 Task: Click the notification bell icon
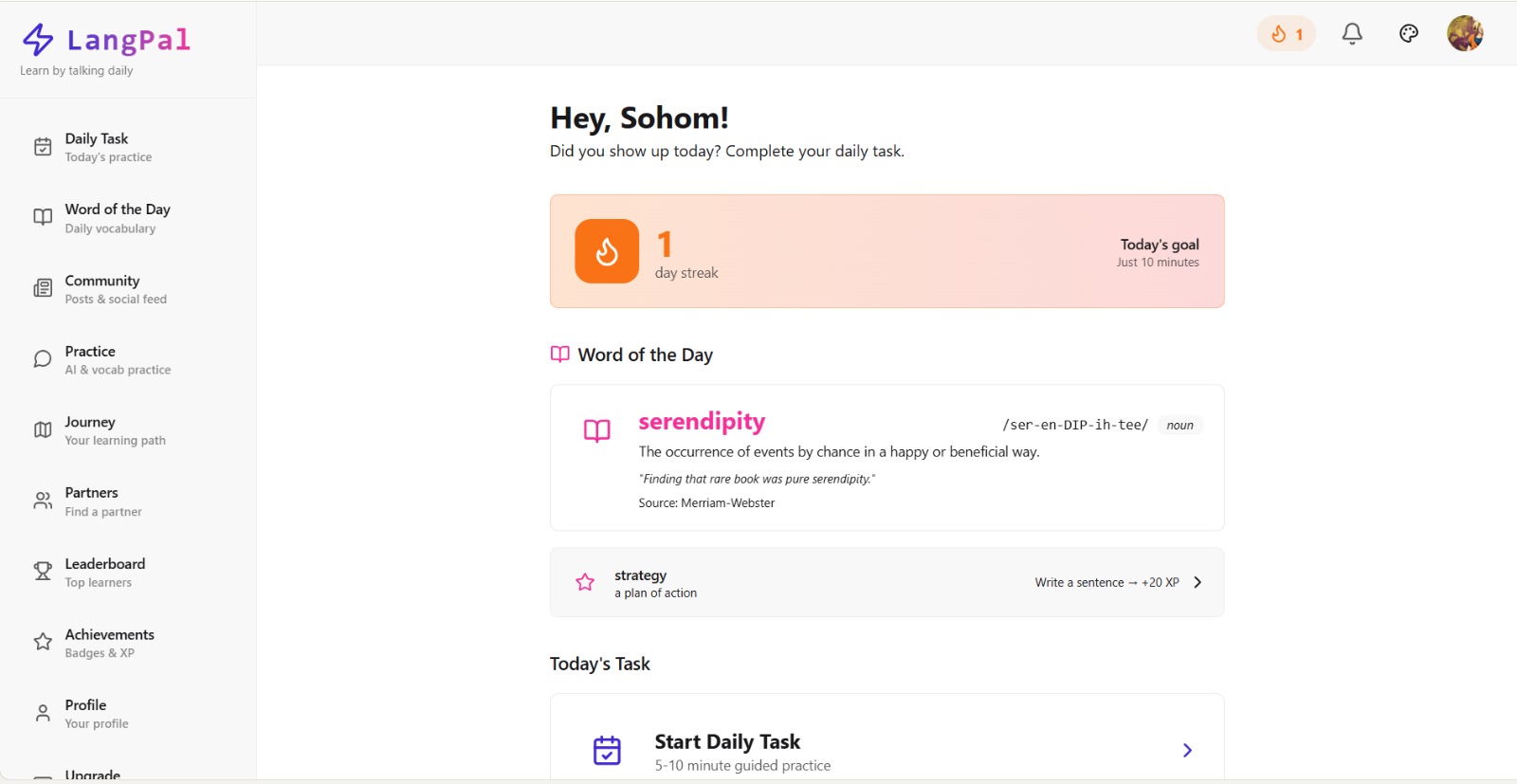coord(1352,33)
